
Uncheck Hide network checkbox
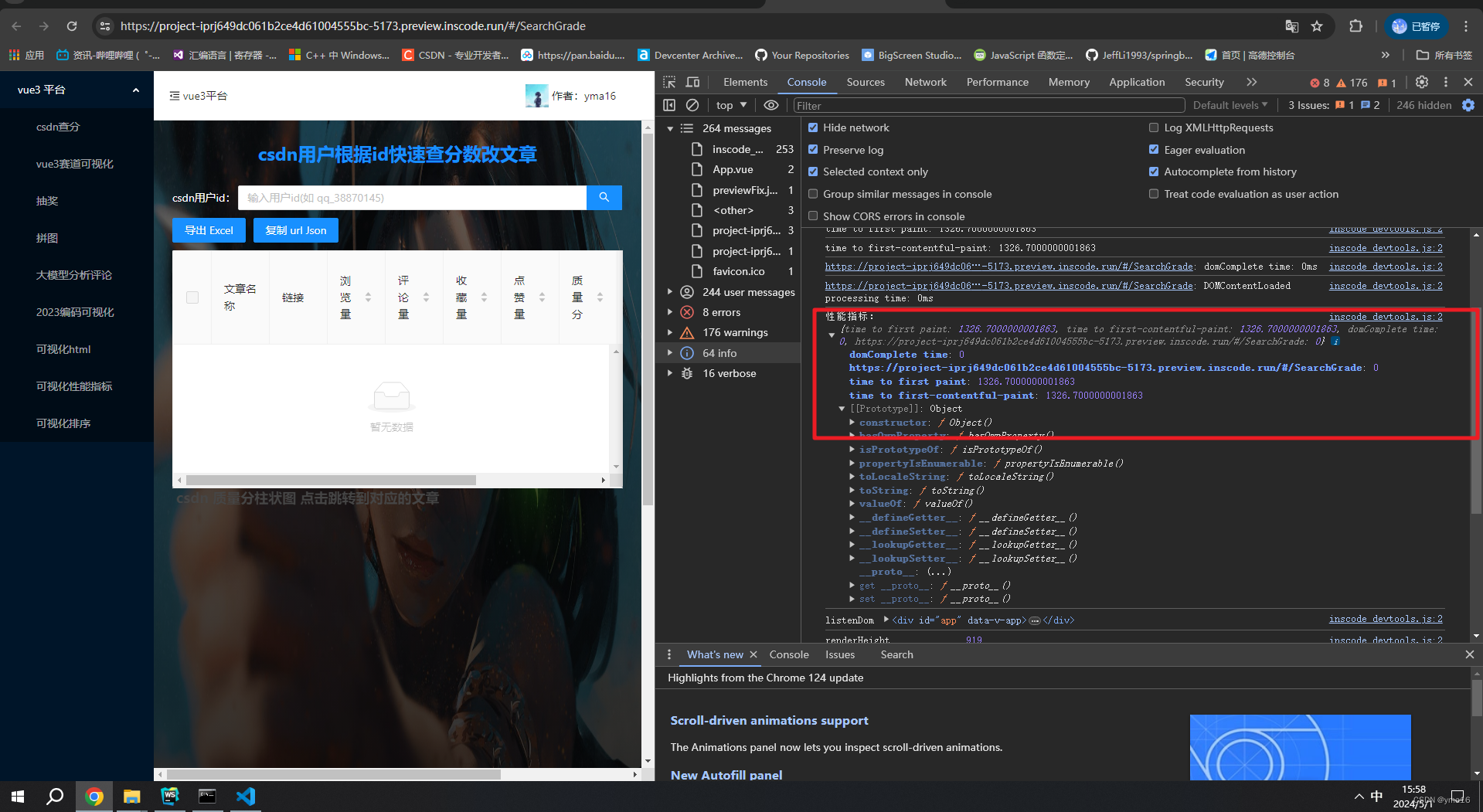coord(813,127)
